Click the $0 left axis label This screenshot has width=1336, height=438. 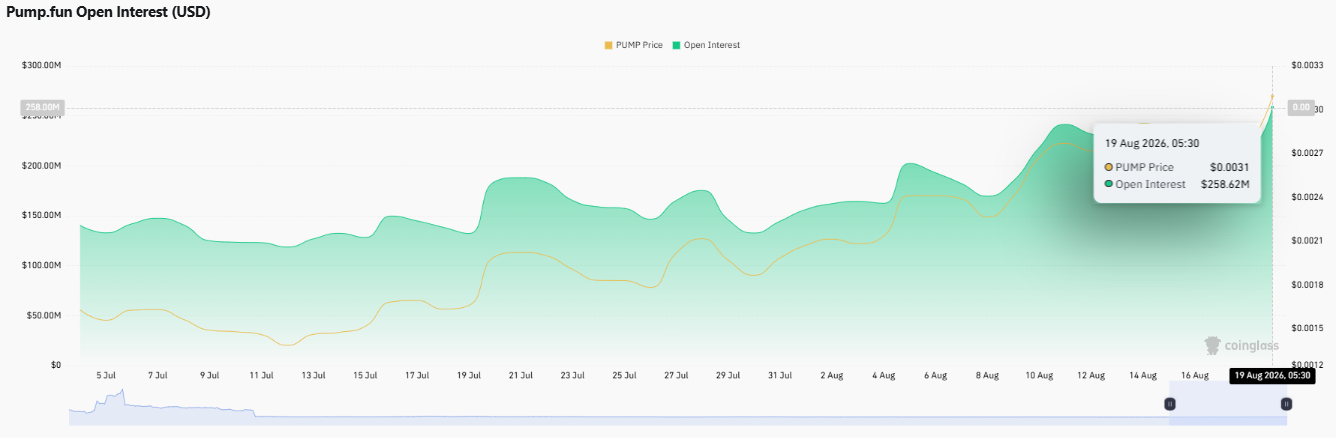click(x=56, y=365)
